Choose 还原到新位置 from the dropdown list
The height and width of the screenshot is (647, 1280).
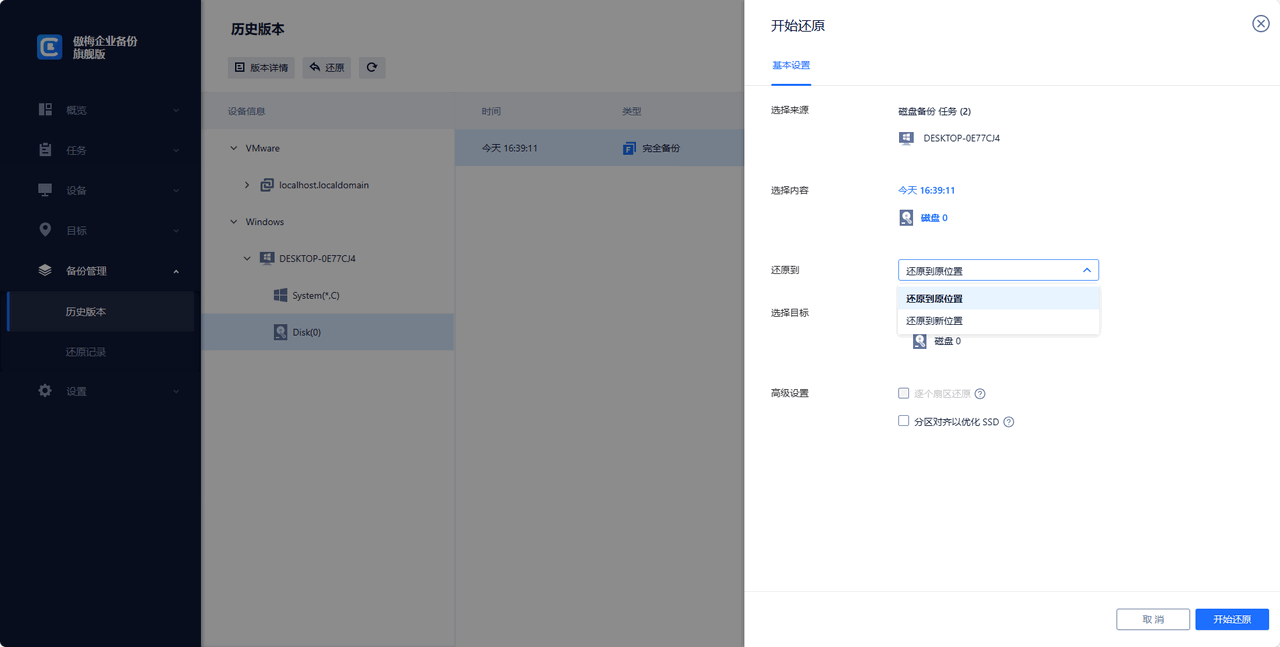[934, 321]
